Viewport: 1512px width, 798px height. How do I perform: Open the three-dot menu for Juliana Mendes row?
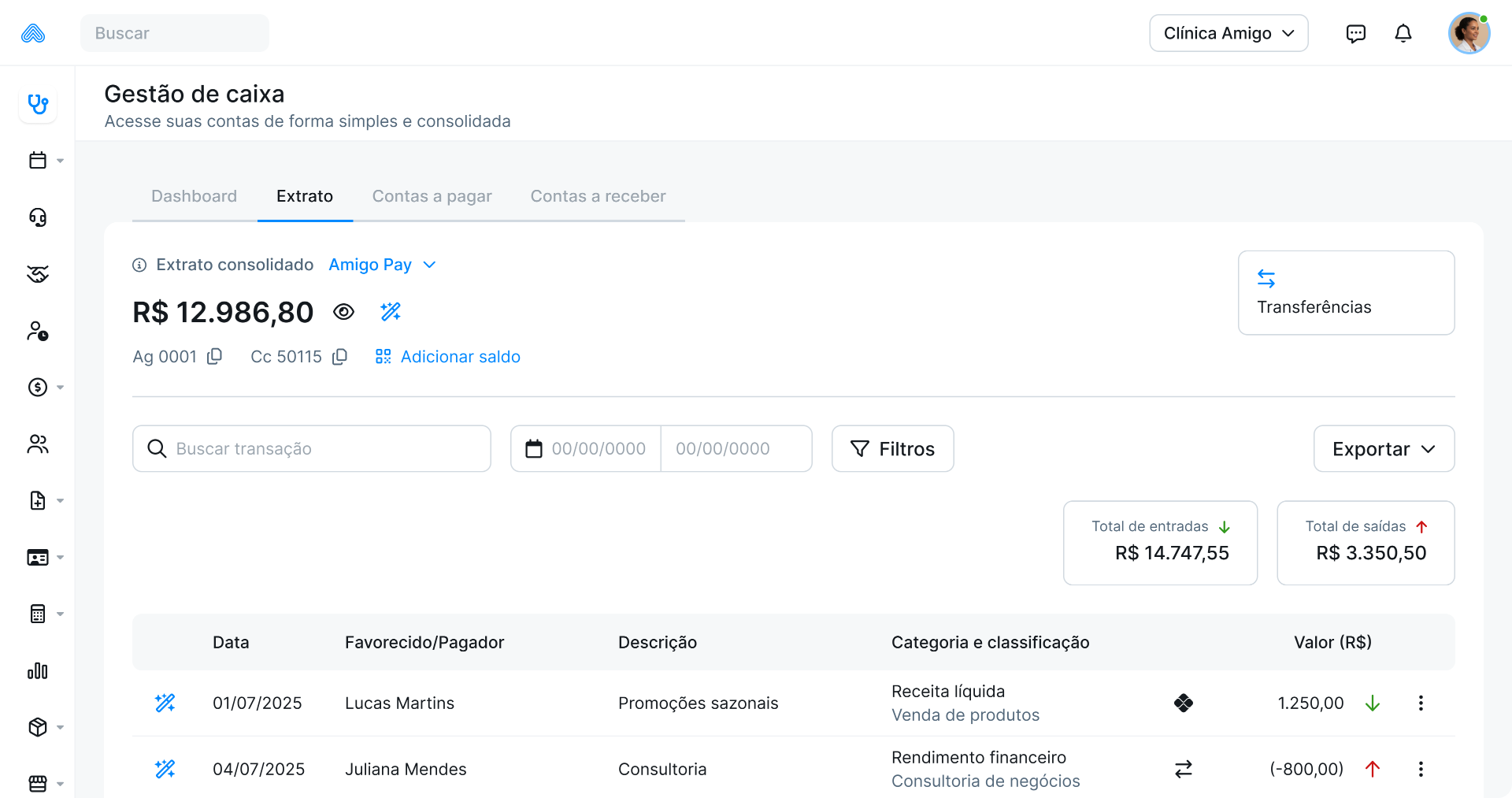1421,769
